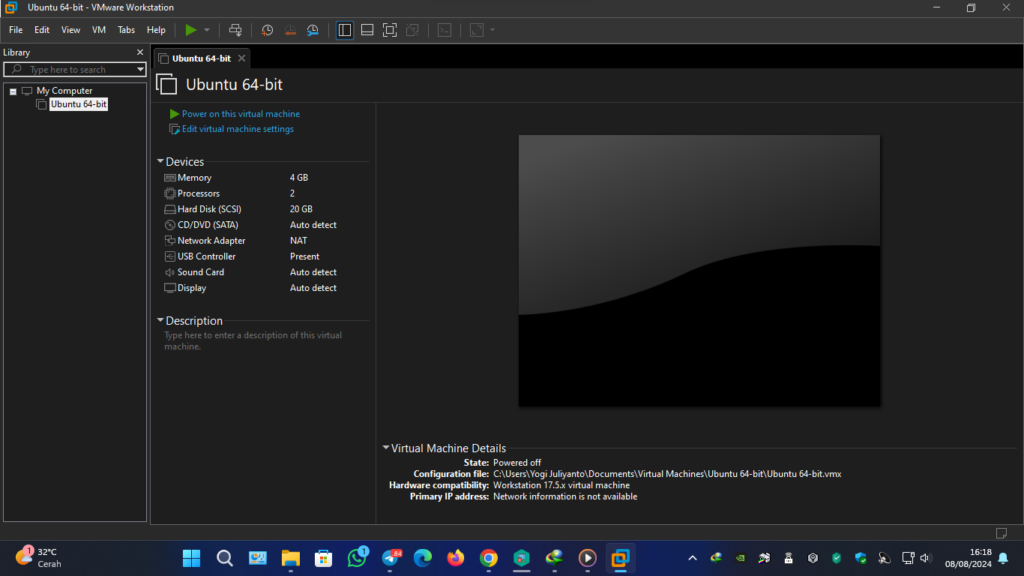
Task: Click the Take Snapshot toolbar icon
Action: click(267, 30)
